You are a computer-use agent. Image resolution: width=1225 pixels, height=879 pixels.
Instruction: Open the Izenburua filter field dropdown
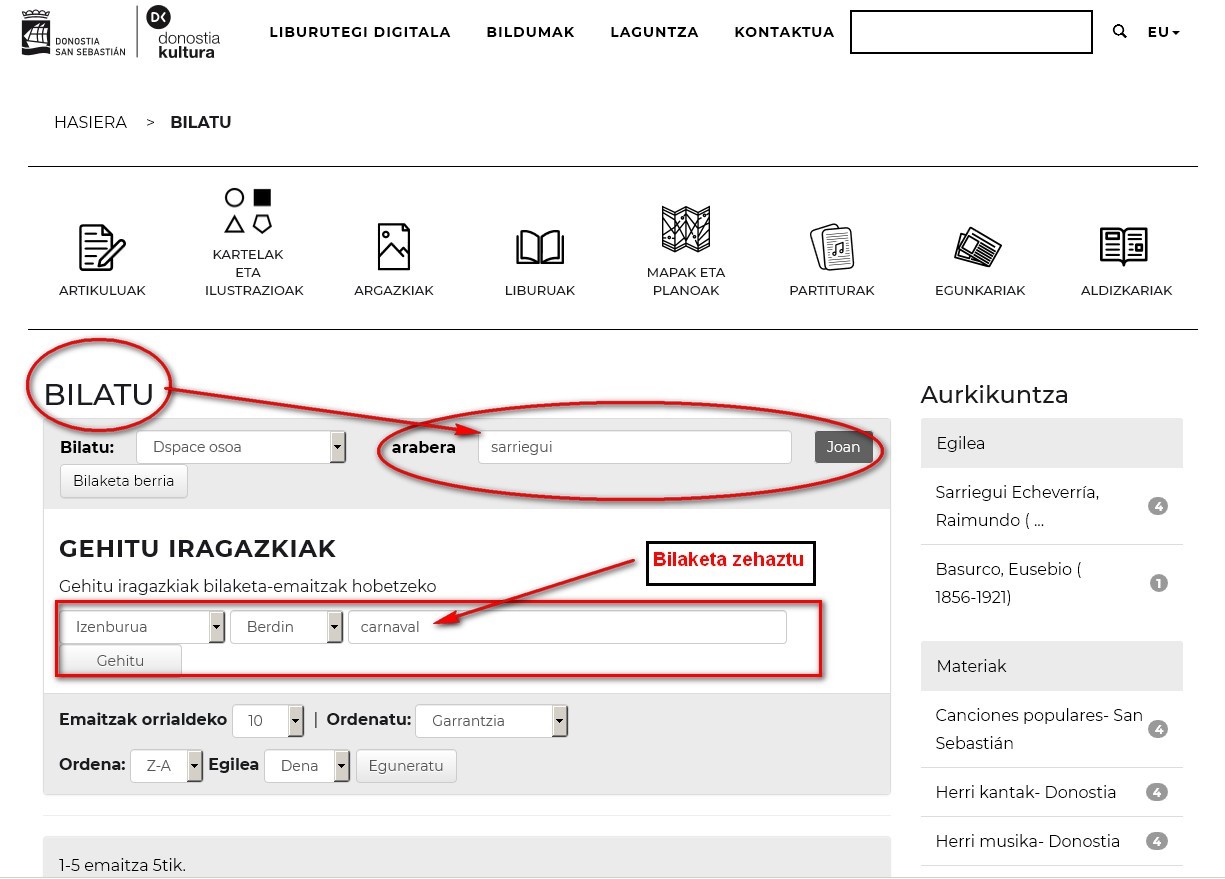click(x=143, y=627)
